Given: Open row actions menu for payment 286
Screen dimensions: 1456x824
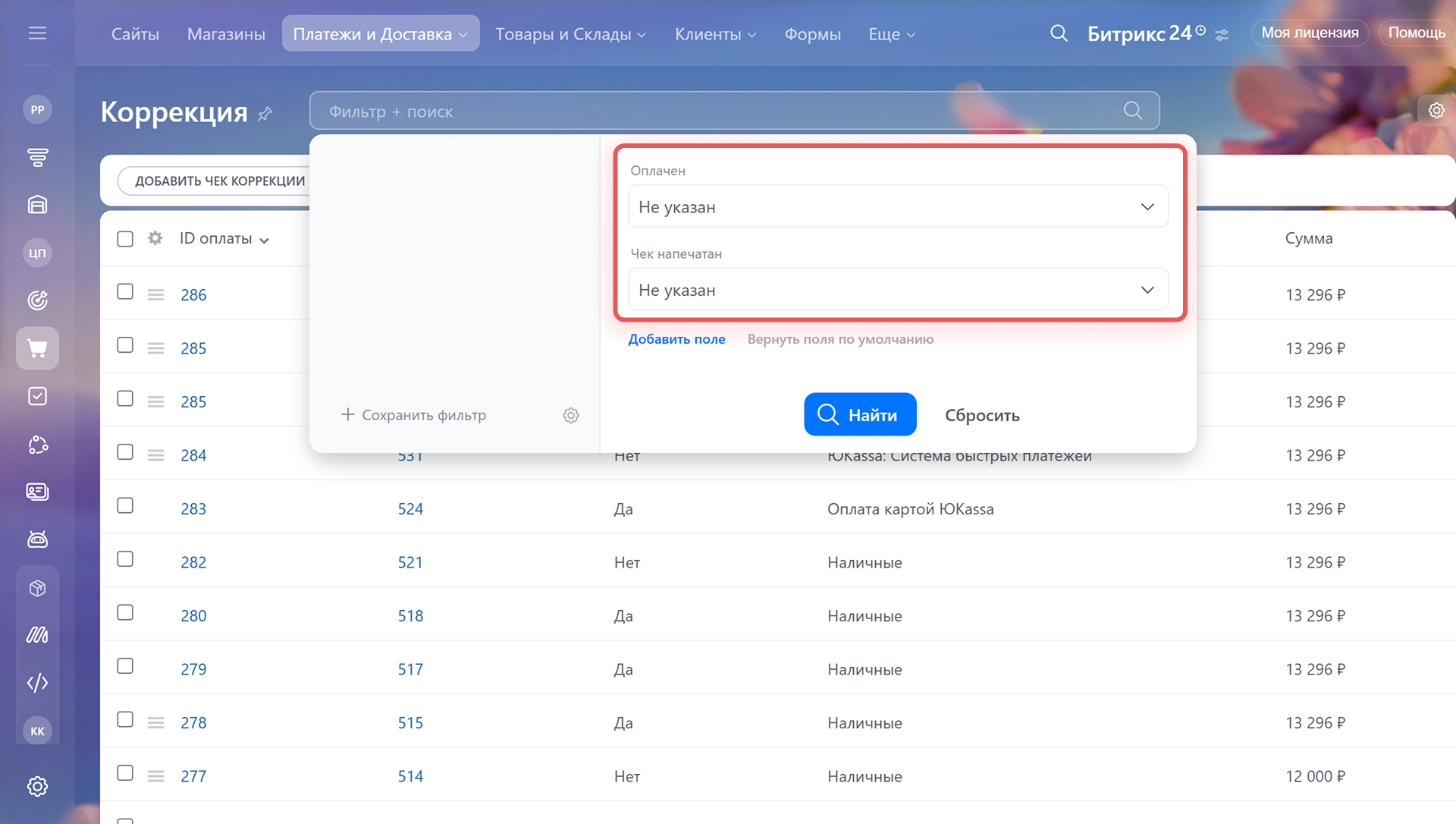Looking at the screenshot, I should [155, 295].
